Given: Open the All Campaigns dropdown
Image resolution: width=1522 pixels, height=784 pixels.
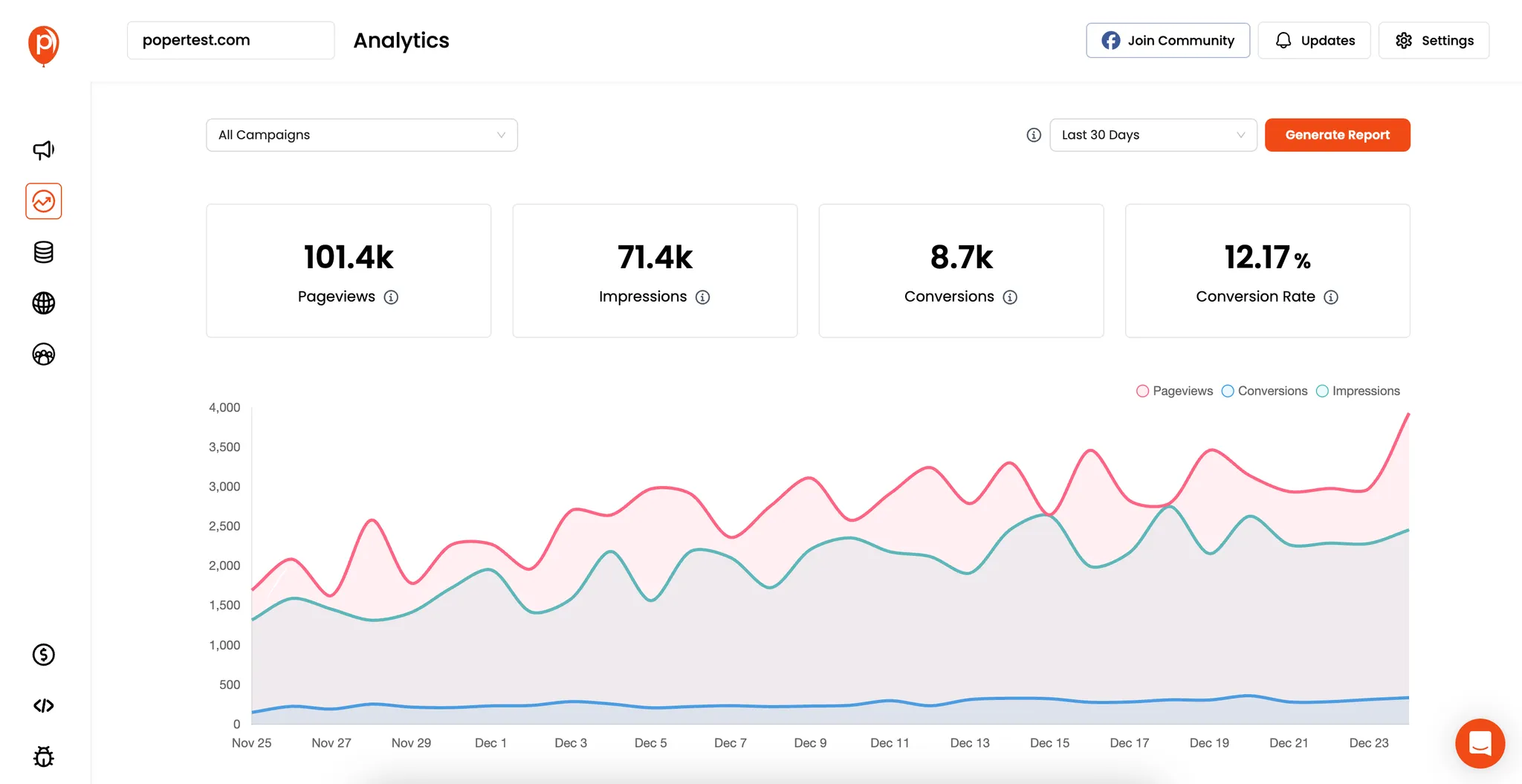Looking at the screenshot, I should pos(362,135).
